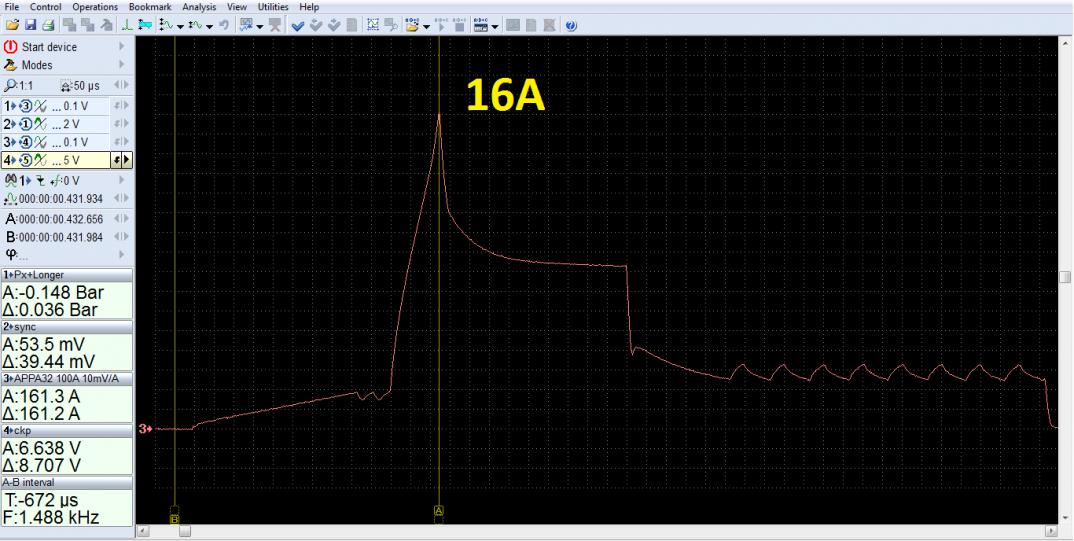Click the Modes label

pos(37,65)
